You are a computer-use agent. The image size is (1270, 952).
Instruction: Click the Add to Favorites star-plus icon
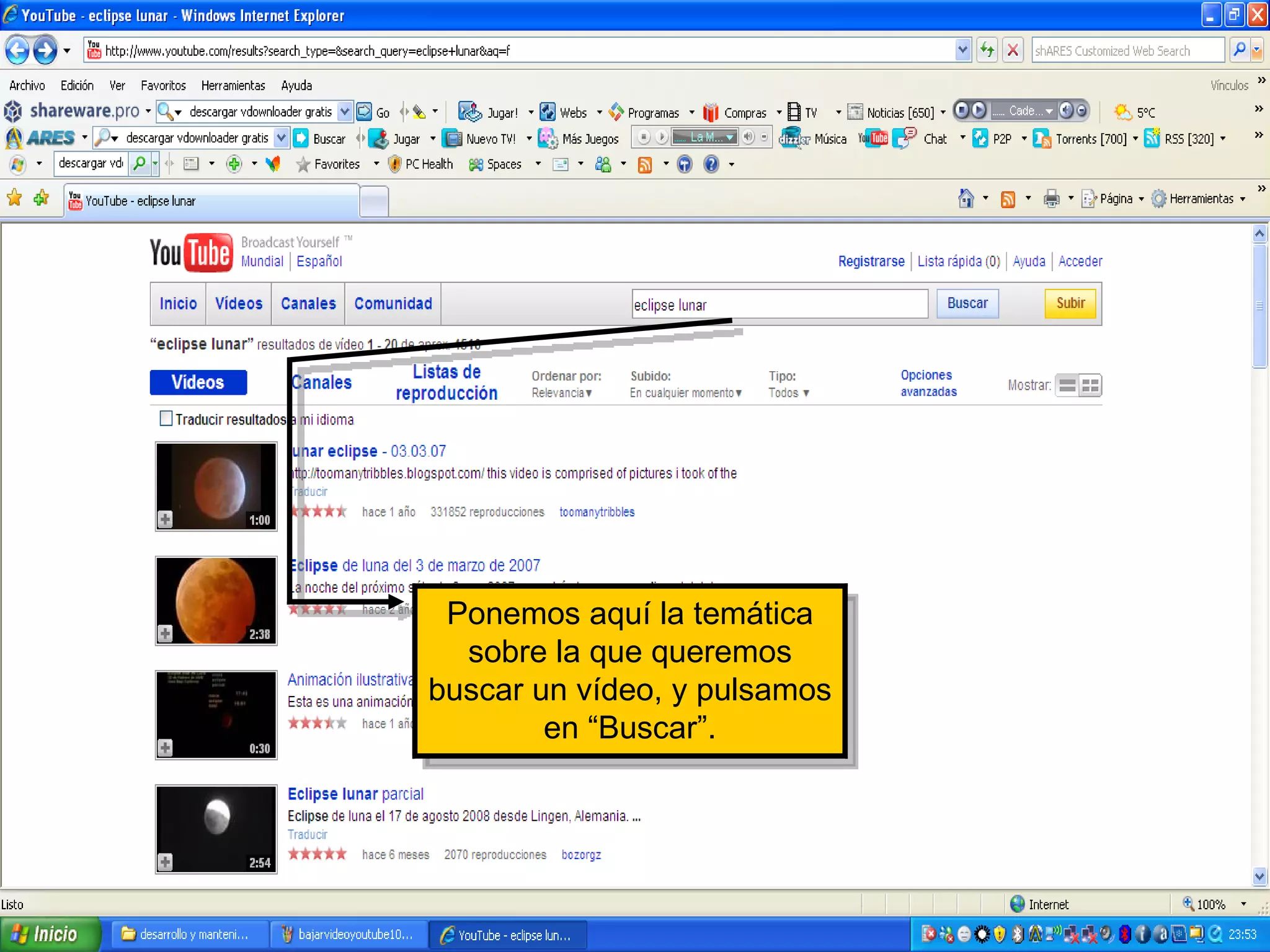[x=41, y=198]
